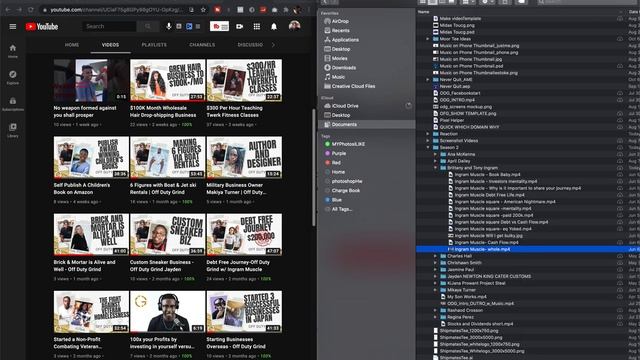
Task: Open the YouTube account avatar menu
Action: [294, 26]
